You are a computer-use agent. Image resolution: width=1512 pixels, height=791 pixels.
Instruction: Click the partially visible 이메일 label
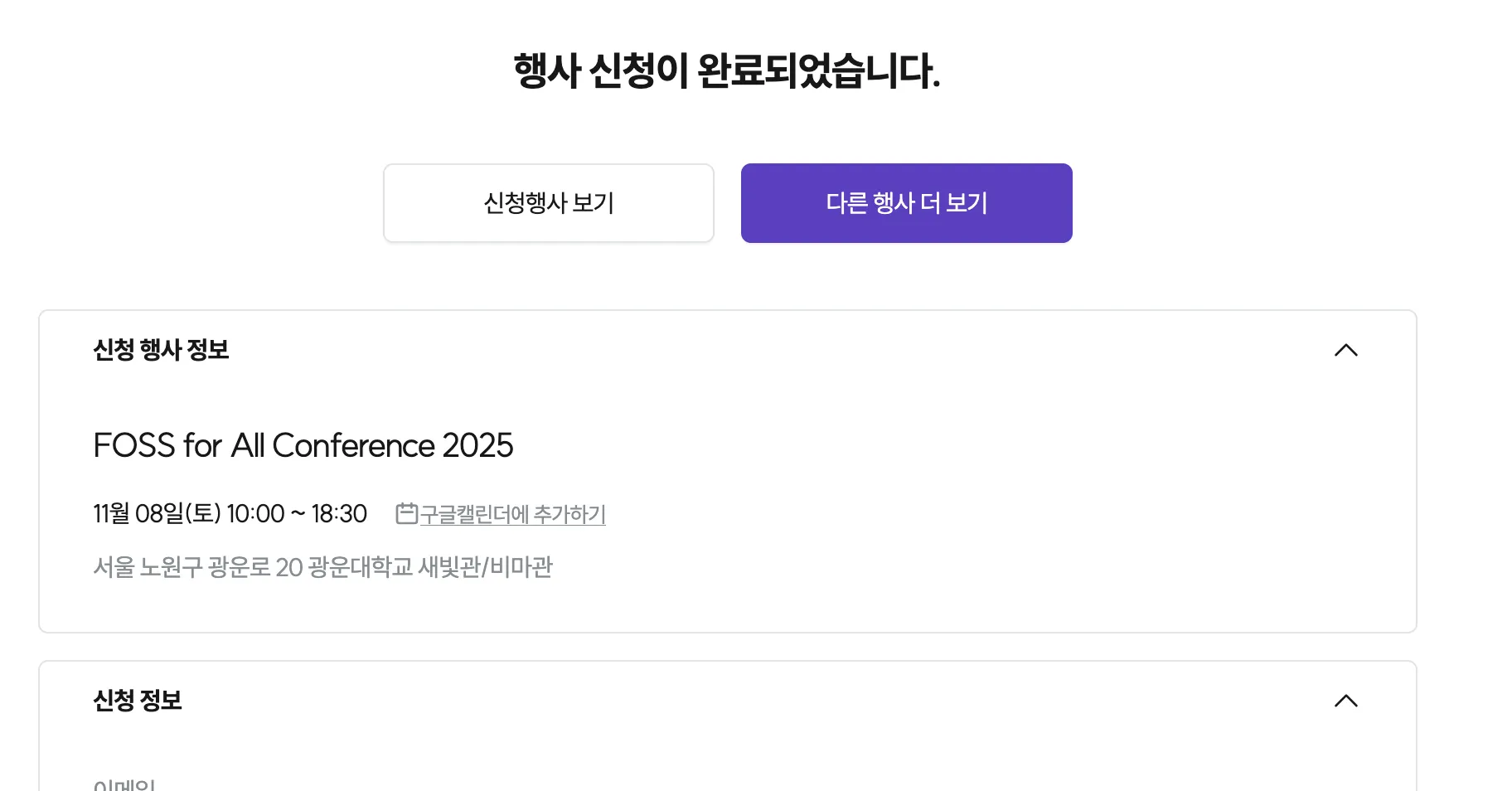[x=124, y=784]
